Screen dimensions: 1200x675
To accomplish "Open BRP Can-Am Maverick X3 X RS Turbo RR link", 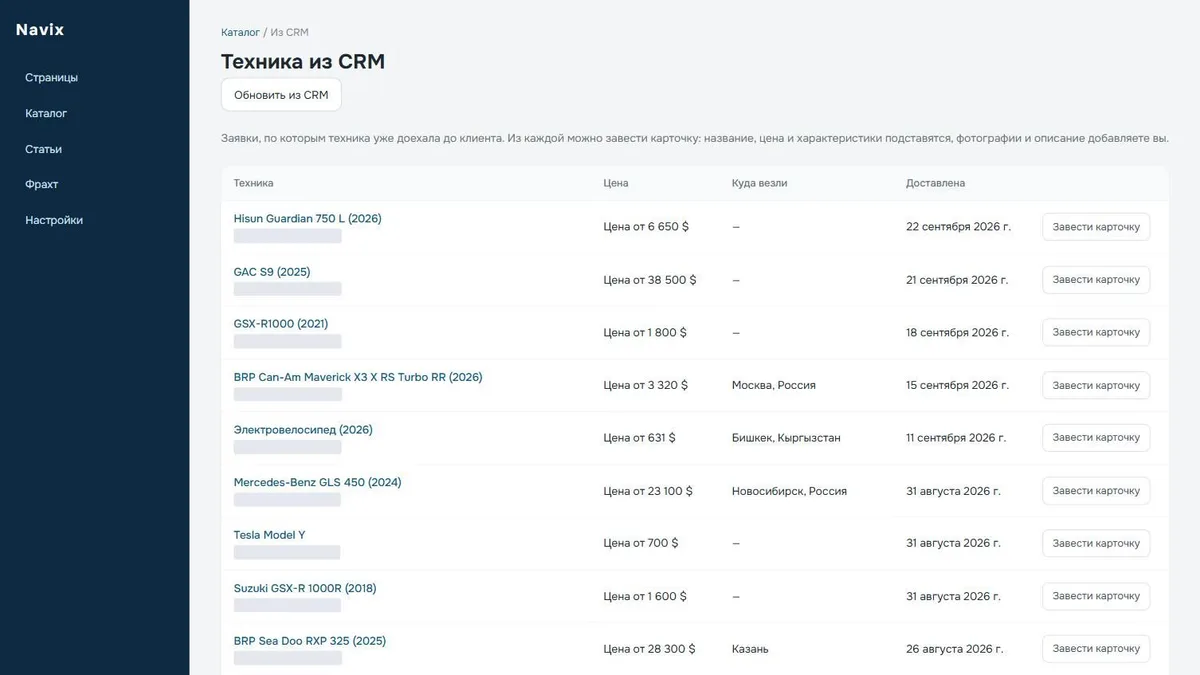I will (x=358, y=377).
